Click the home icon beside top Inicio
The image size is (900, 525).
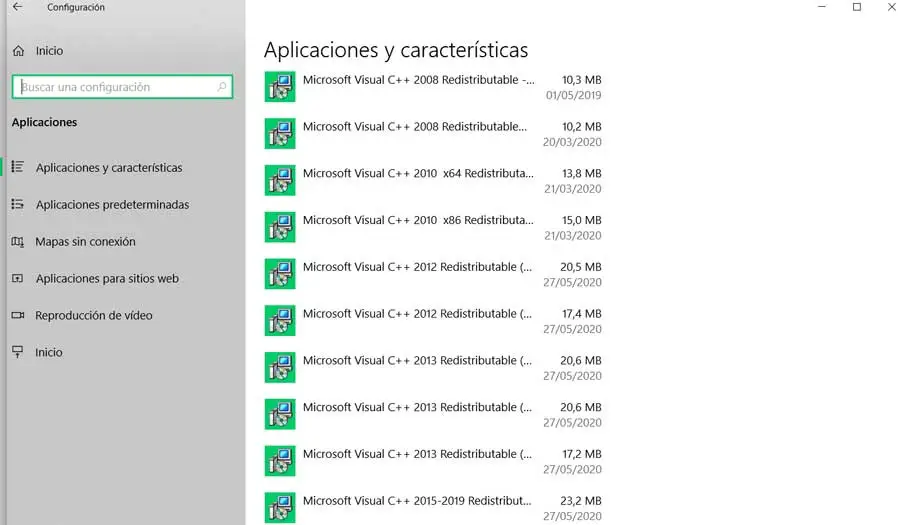point(18,51)
